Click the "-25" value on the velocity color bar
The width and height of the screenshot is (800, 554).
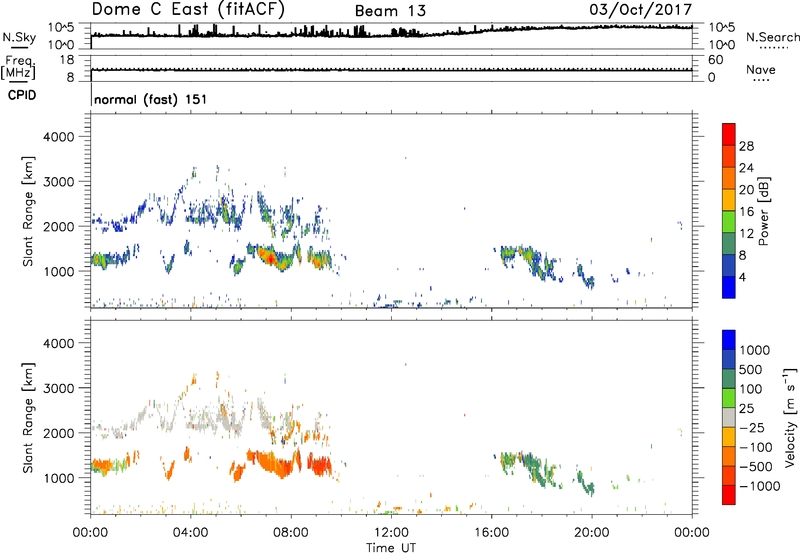tap(752, 428)
